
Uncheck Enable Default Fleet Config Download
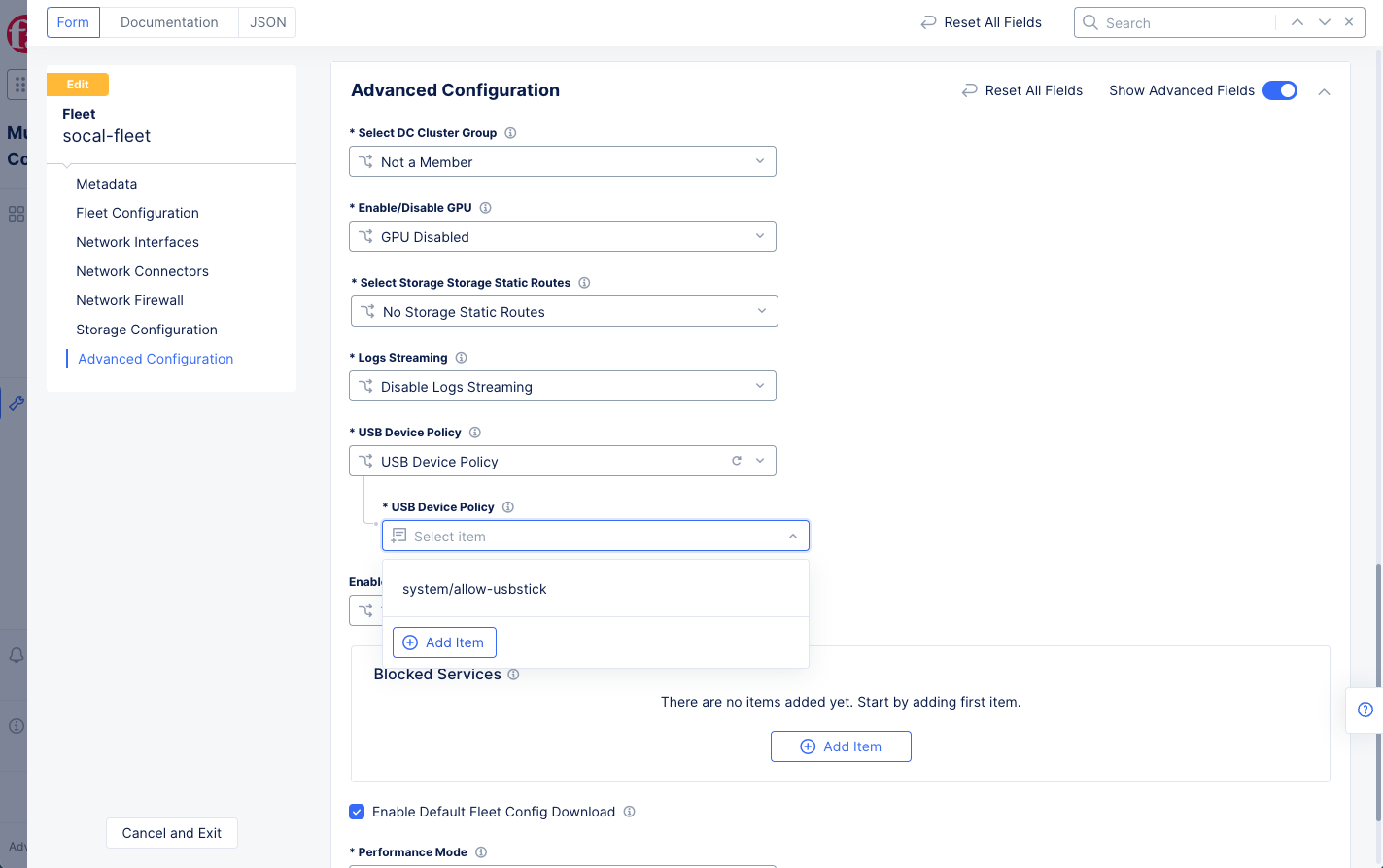coord(357,812)
